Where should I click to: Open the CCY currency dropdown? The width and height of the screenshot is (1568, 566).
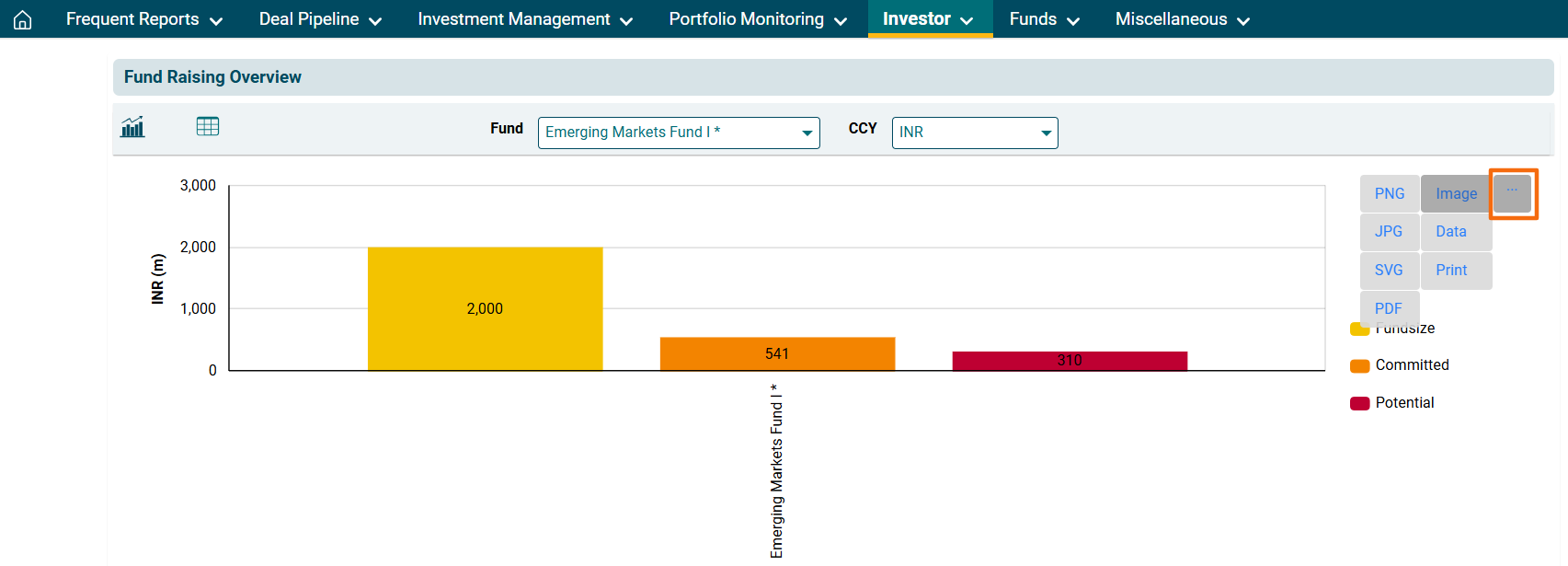(x=974, y=133)
